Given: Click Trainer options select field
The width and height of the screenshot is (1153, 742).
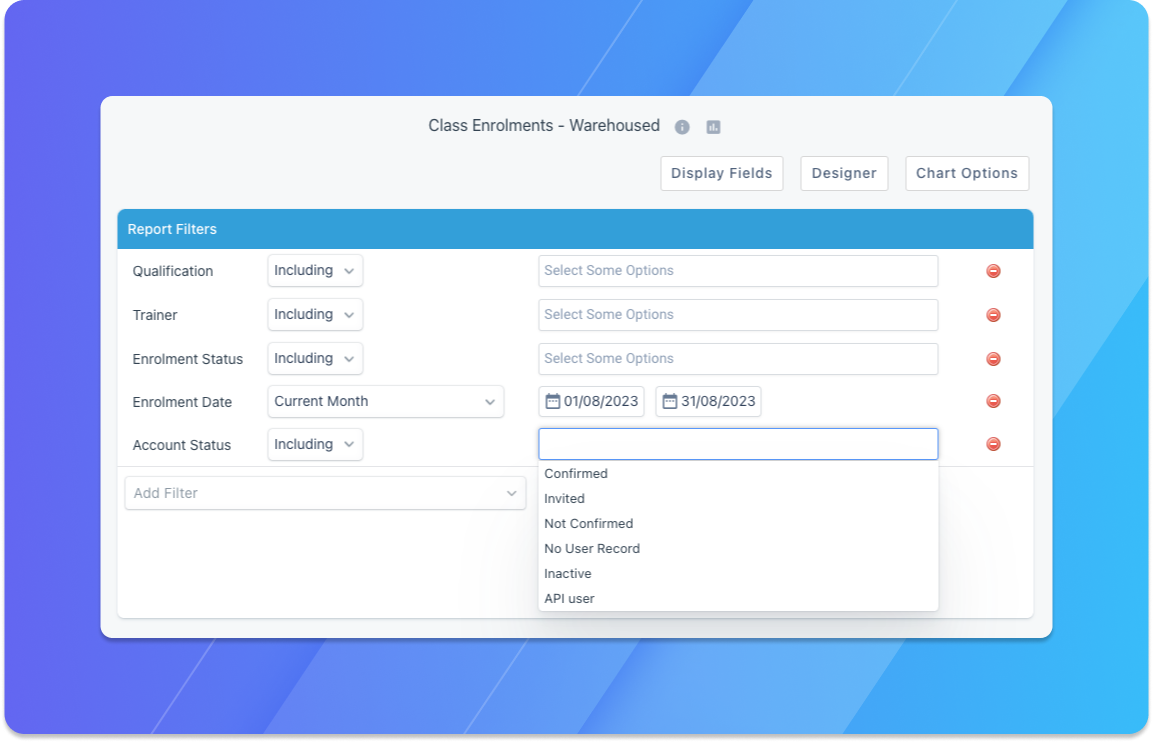Looking at the screenshot, I should pyautogui.click(x=738, y=315).
